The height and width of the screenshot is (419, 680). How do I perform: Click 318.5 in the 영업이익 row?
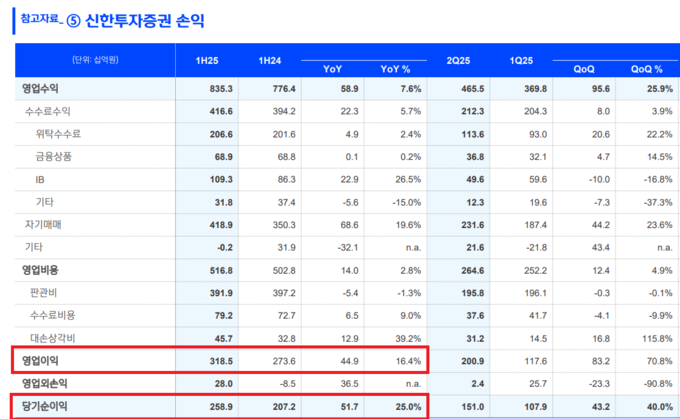tap(221, 361)
